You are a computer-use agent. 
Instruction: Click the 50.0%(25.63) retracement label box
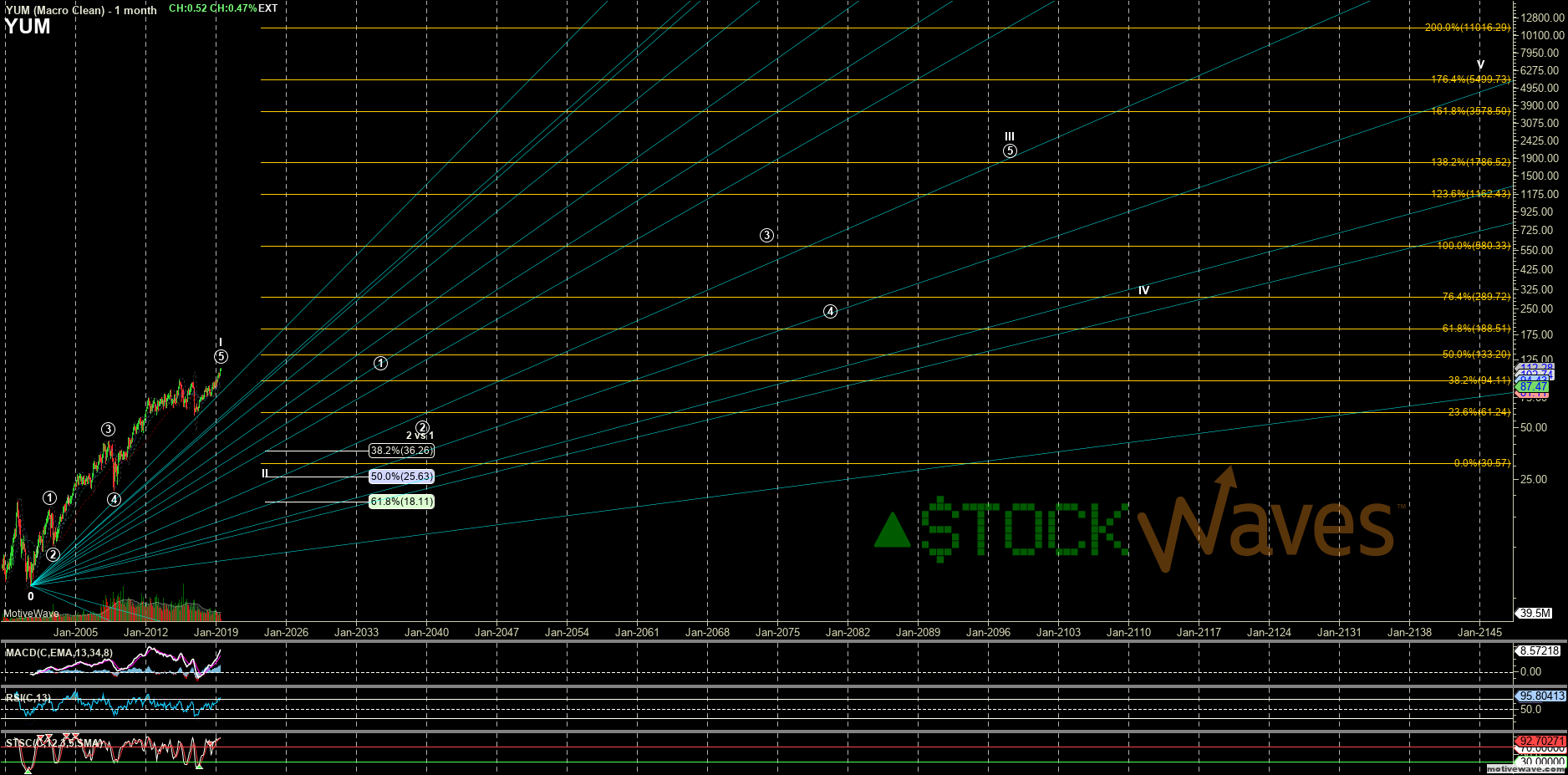(x=401, y=477)
